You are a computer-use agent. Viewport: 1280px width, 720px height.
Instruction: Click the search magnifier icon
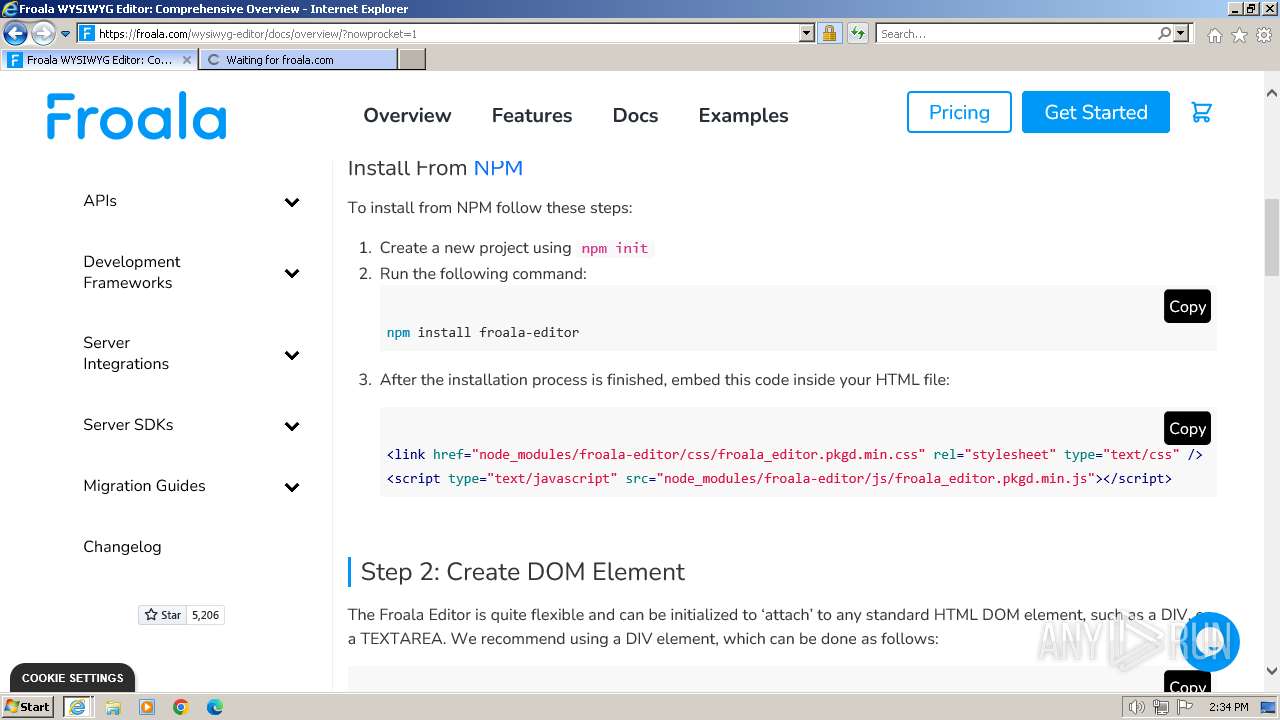1164,33
